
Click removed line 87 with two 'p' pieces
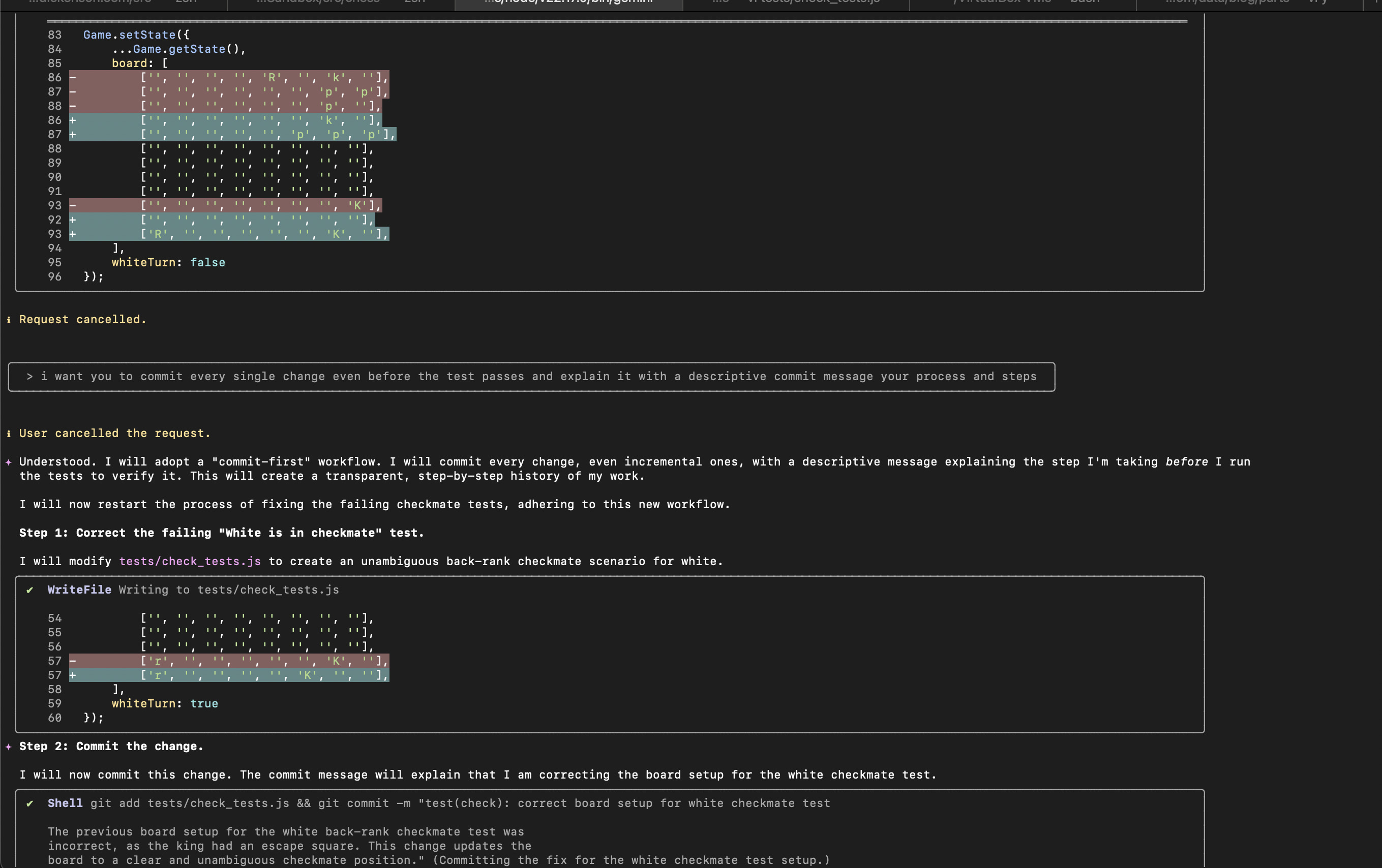pyautogui.click(x=229, y=92)
